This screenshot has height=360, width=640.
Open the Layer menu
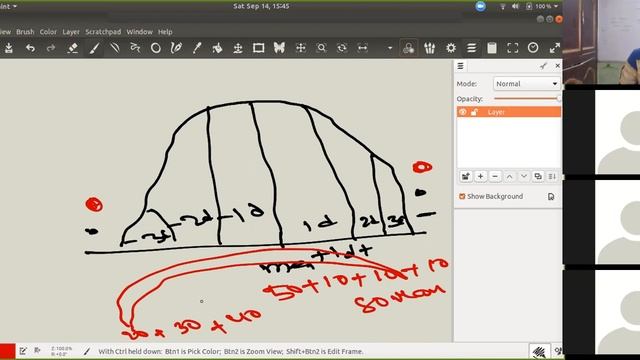pos(71,32)
